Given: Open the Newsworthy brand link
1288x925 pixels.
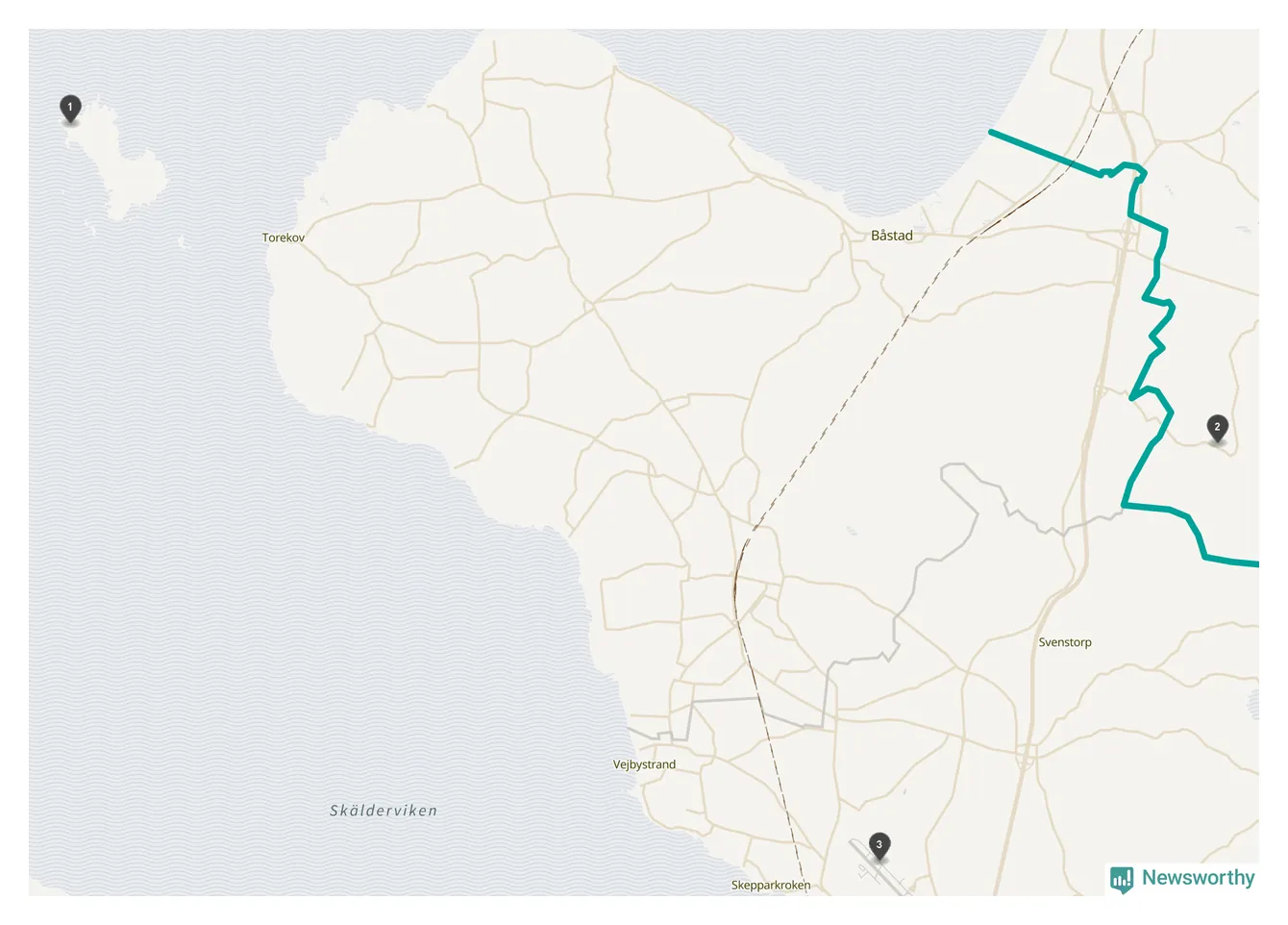Looking at the screenshot, I should coord(1183,878).
